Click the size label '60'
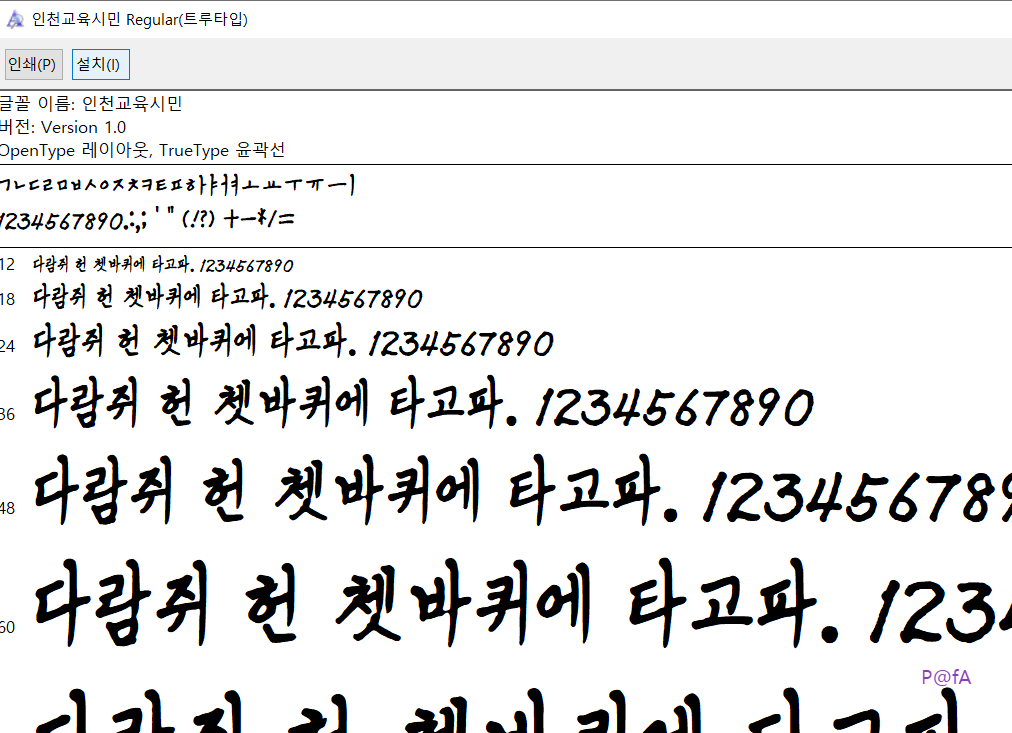The height and width of the screenshot is (733, 1012). (x=7, y=627)
